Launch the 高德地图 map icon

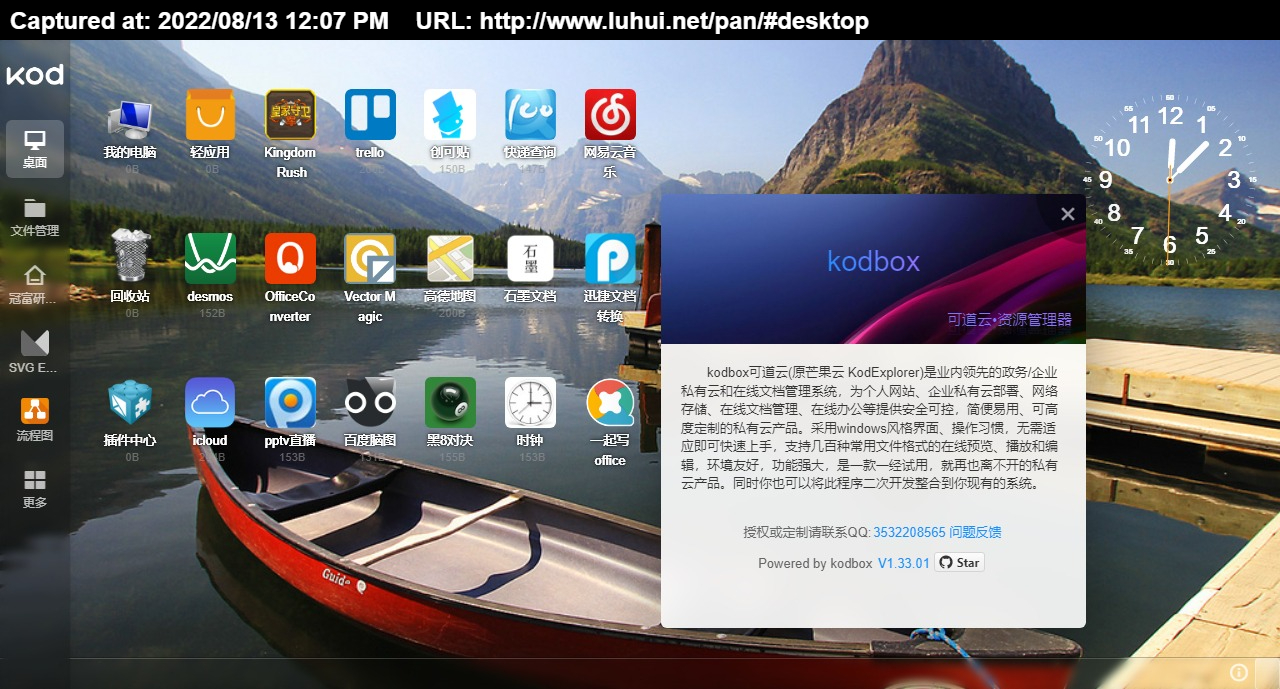450,259
